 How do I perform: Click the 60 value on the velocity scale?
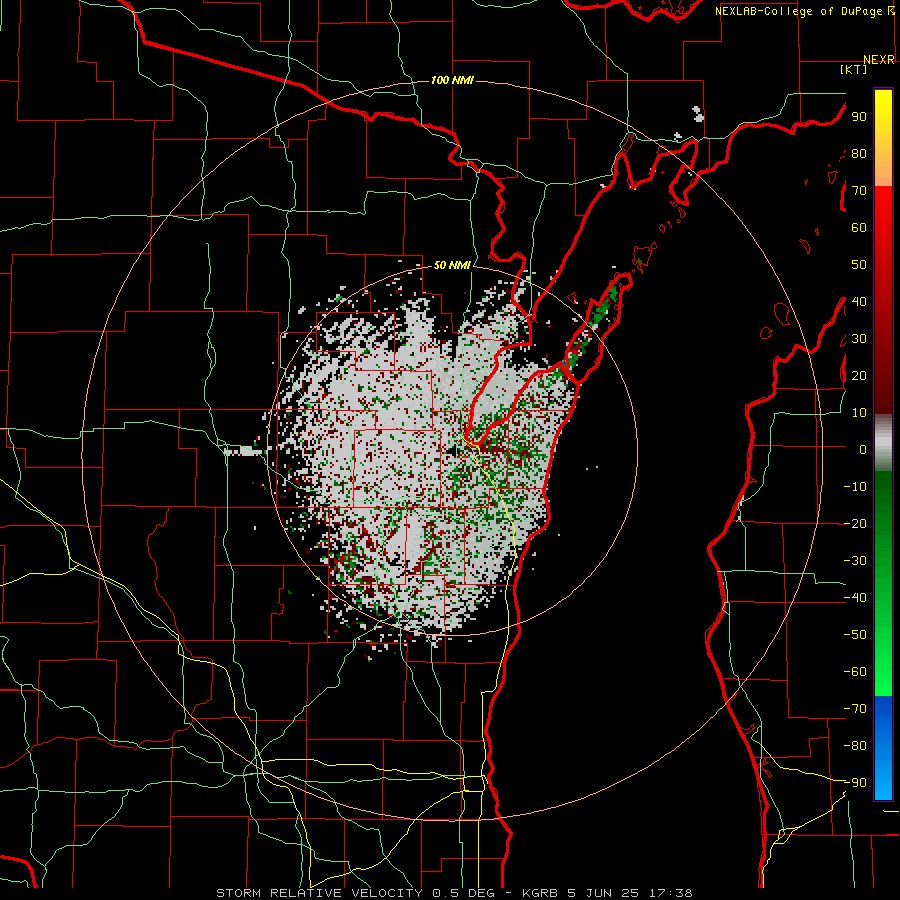coord(859,227)
